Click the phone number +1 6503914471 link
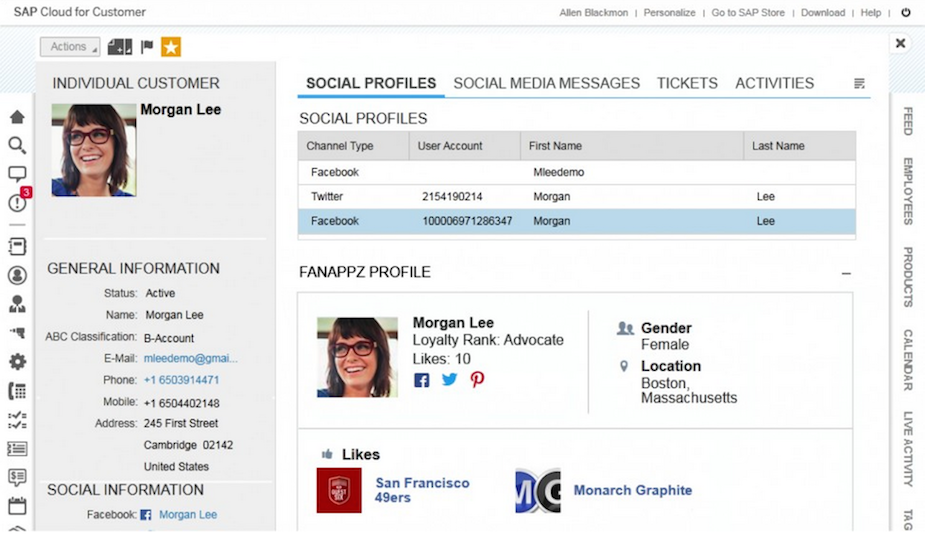The height and width of the screenshot is (539, 925). [181, 380]
